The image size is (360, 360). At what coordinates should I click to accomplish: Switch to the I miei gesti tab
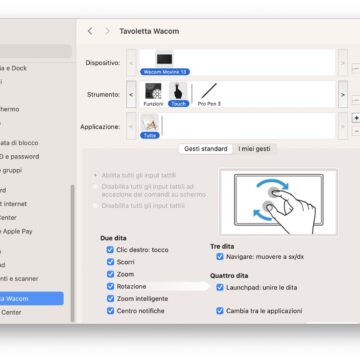pos(254,149)
